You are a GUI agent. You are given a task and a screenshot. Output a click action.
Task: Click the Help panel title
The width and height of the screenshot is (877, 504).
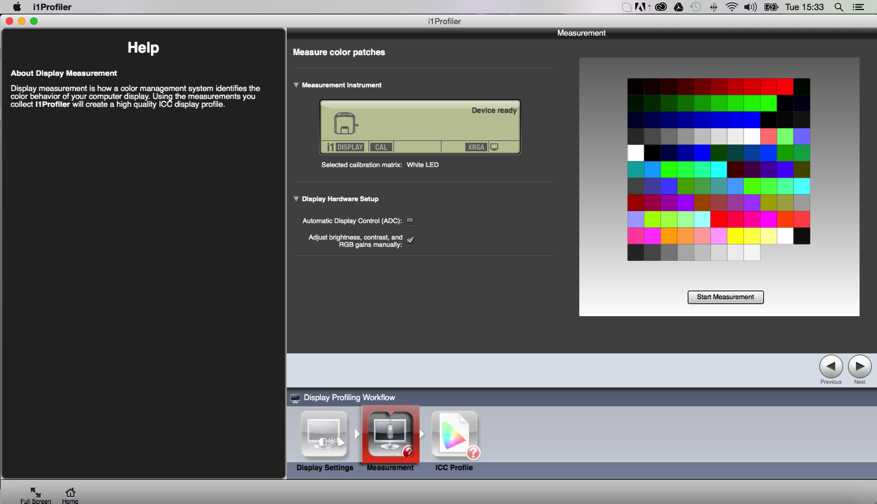click(143, 48)
